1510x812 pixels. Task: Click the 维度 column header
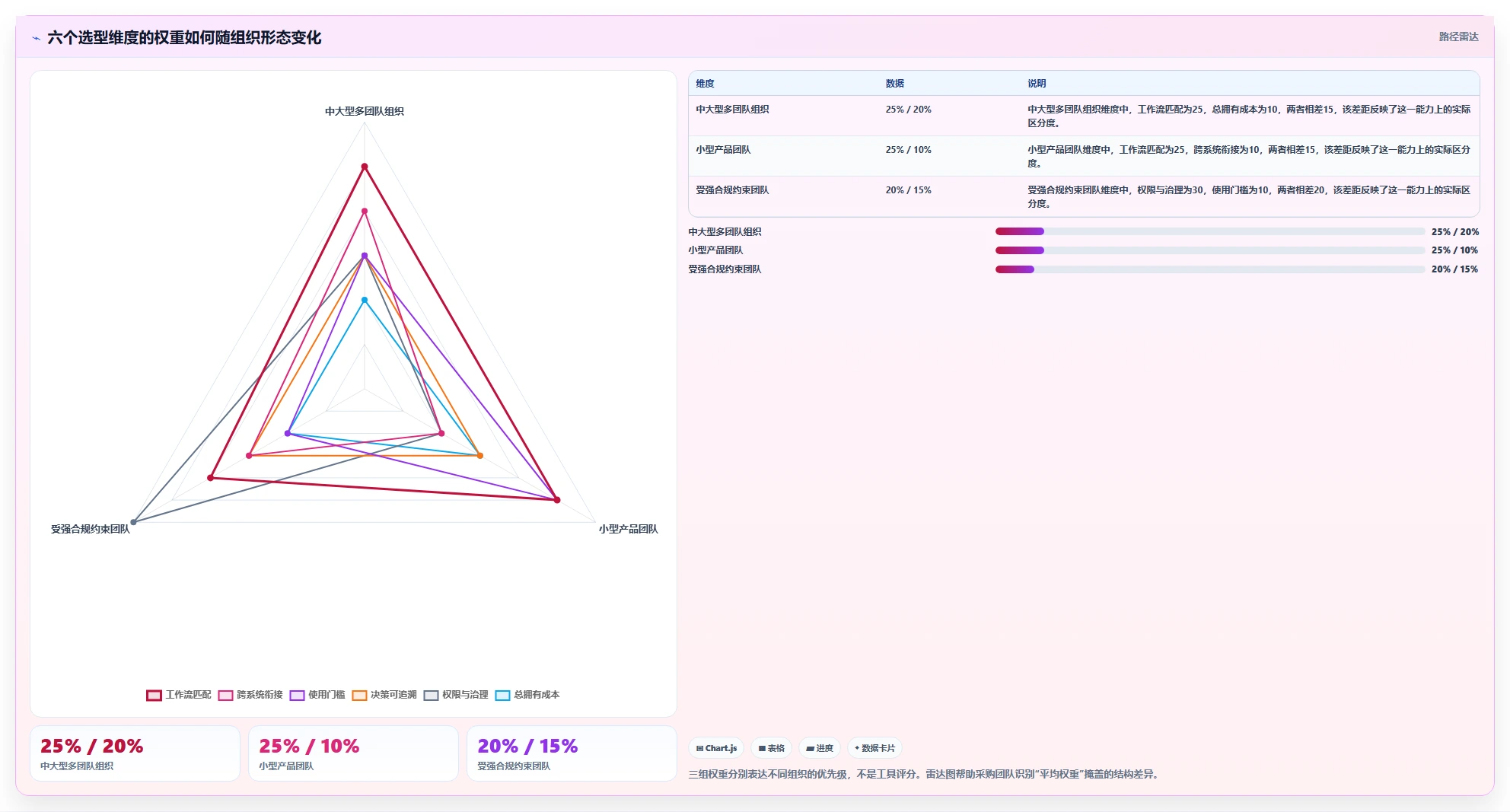coord(705,84)
